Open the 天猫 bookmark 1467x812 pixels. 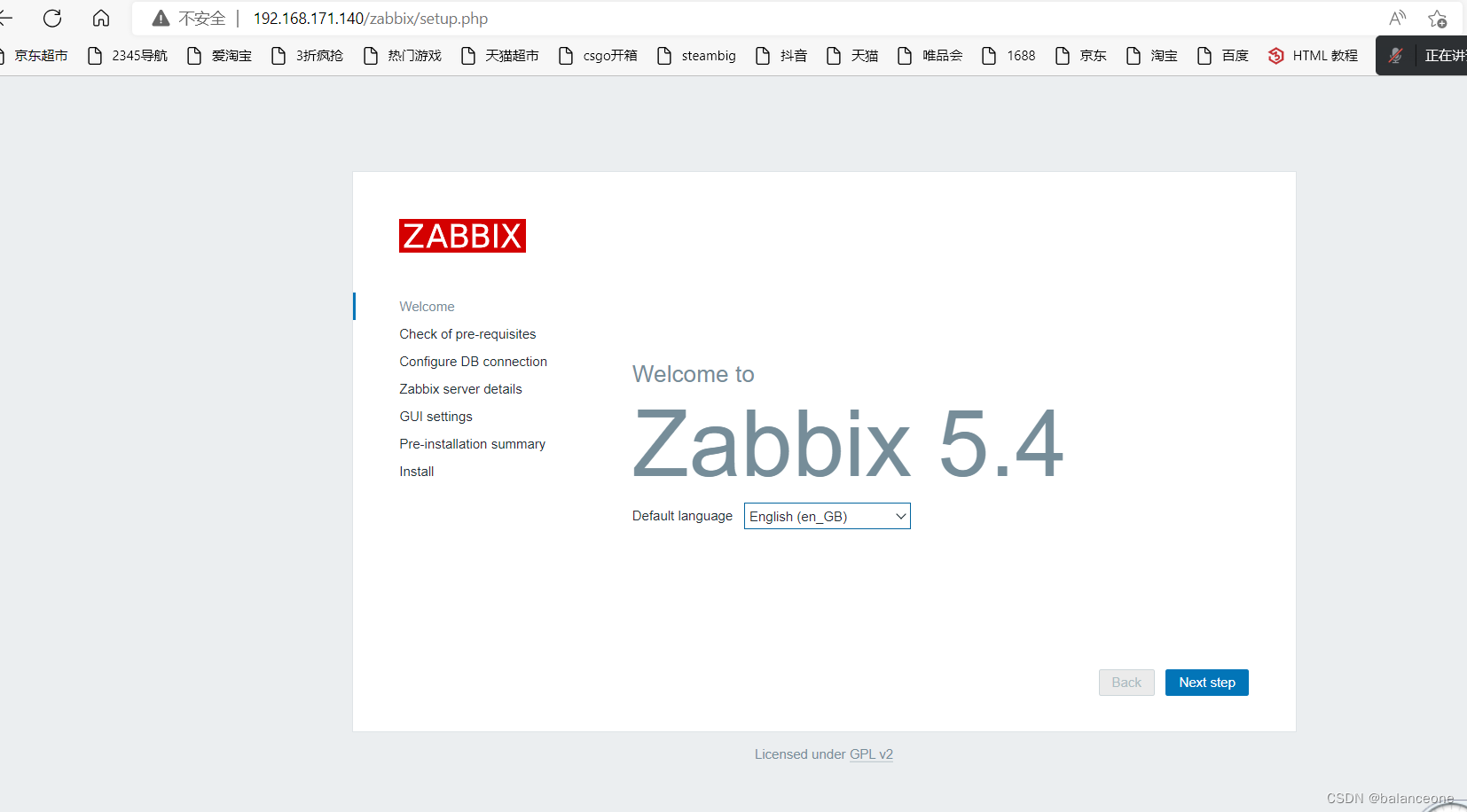tap(852, 56)
